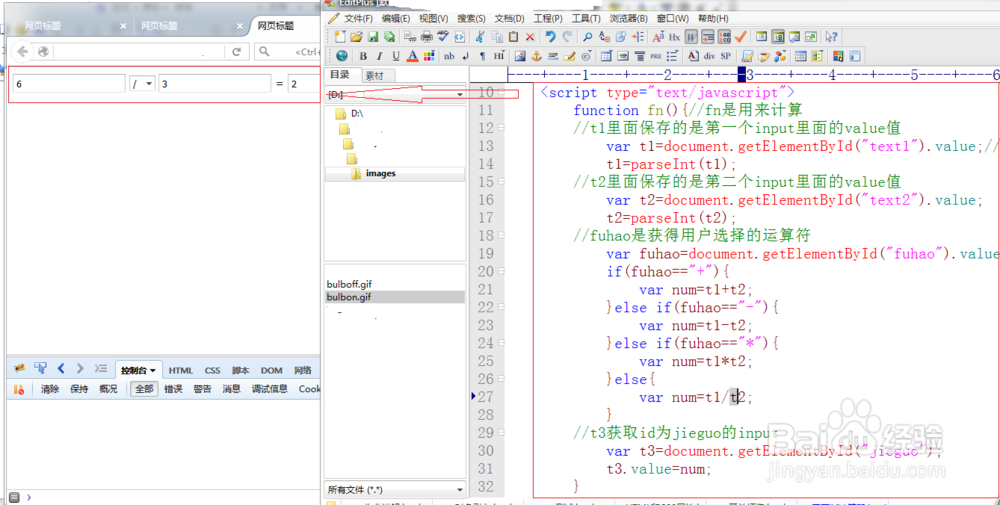Switch to Firebug CSS tab

point(212,370)
